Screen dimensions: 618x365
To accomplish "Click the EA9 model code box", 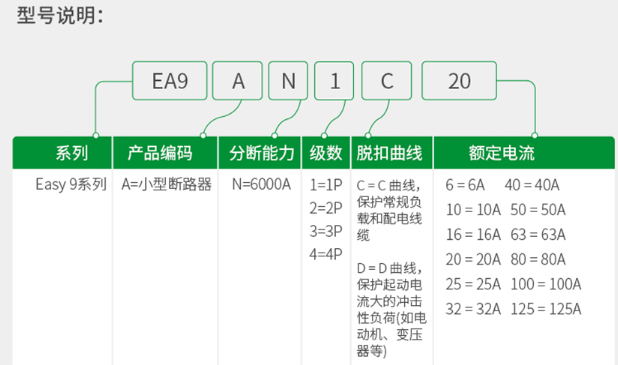I will [169, 81].
